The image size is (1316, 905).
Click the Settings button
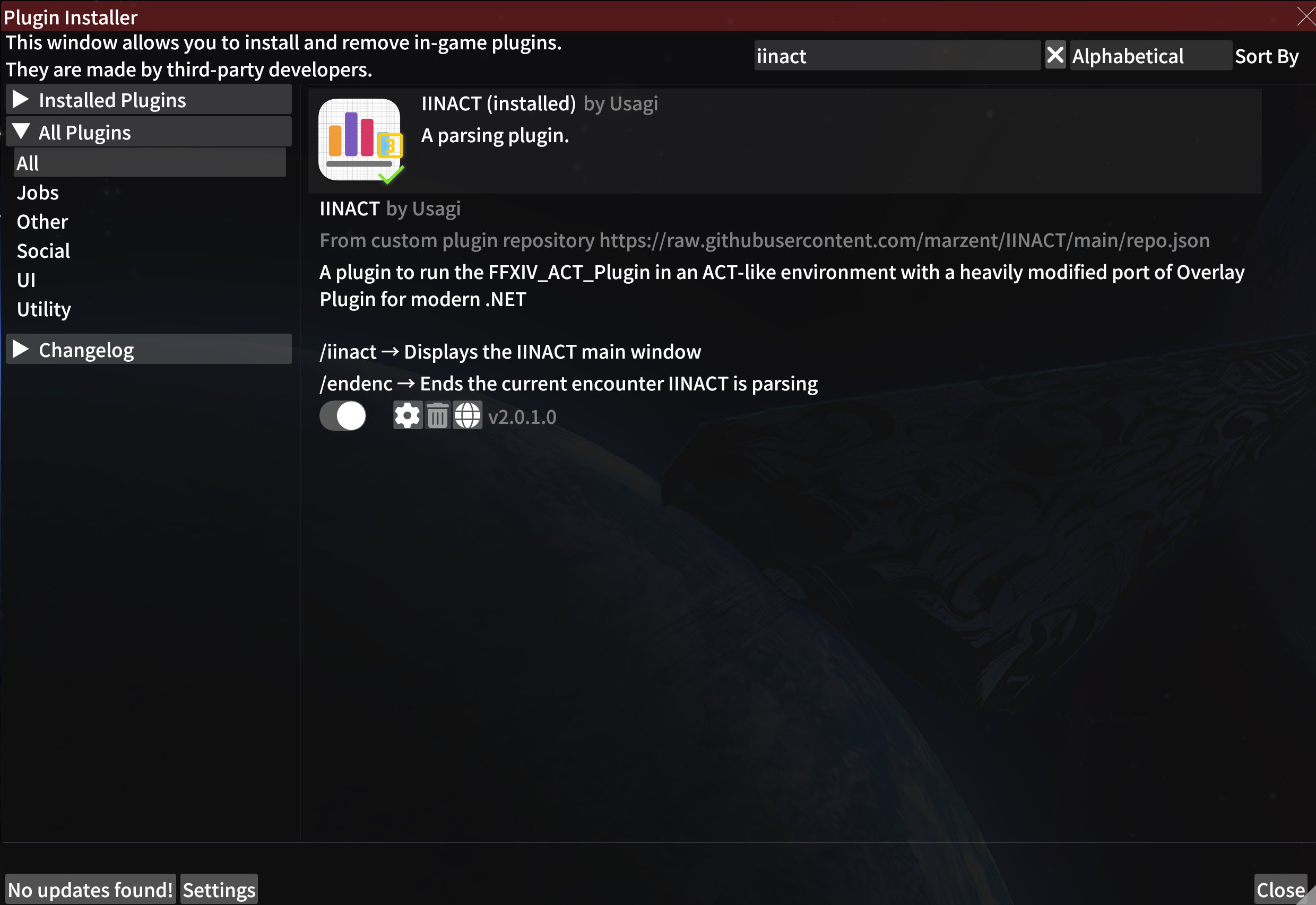219,889
